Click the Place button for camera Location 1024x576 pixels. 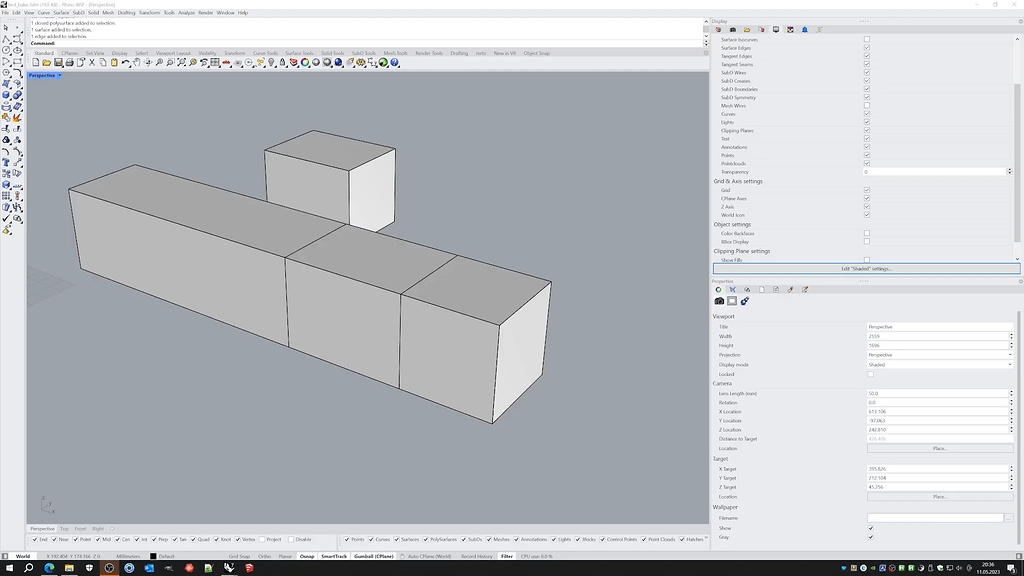(940, 447)
